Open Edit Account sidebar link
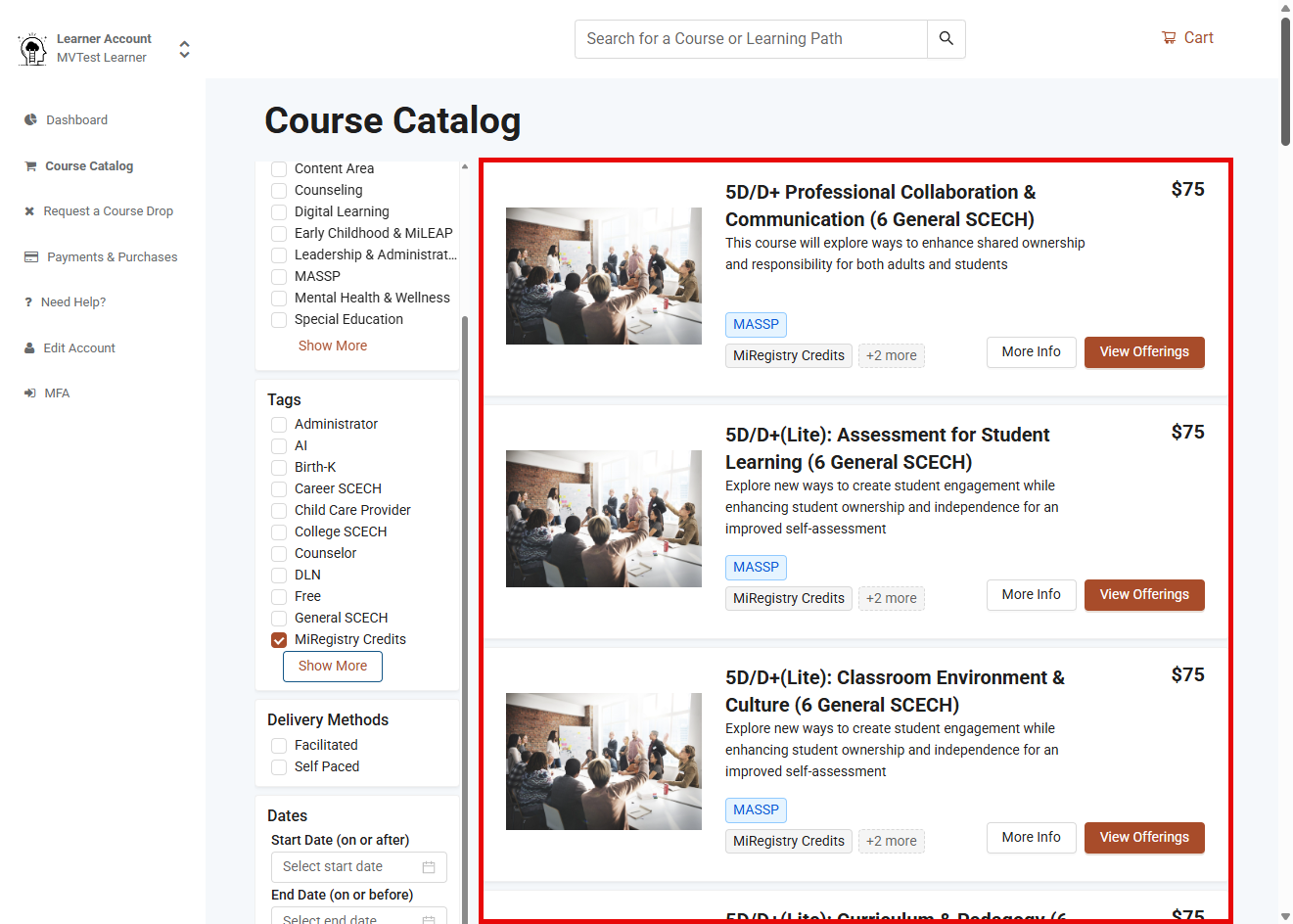 (79, 348)
